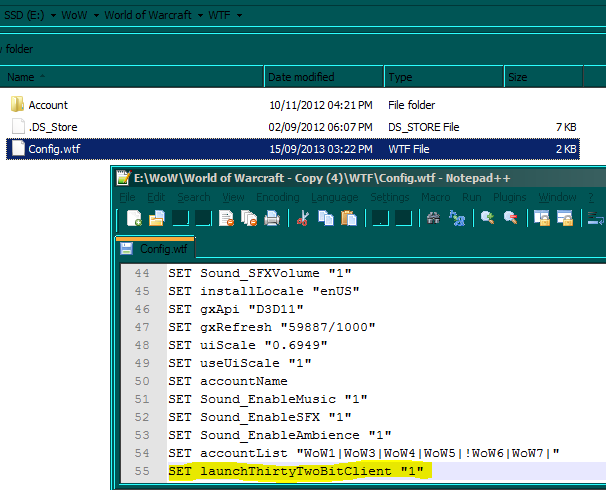Click the Cut scissors icon

tap(303, 218)
